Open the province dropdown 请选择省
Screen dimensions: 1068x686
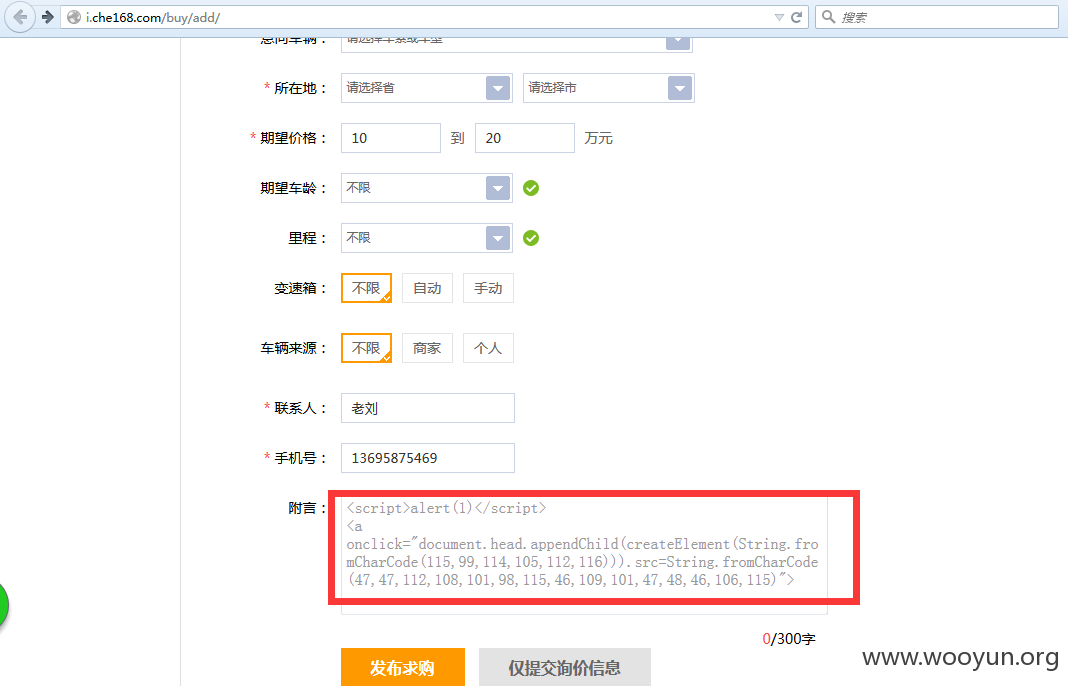pos(426,88)
